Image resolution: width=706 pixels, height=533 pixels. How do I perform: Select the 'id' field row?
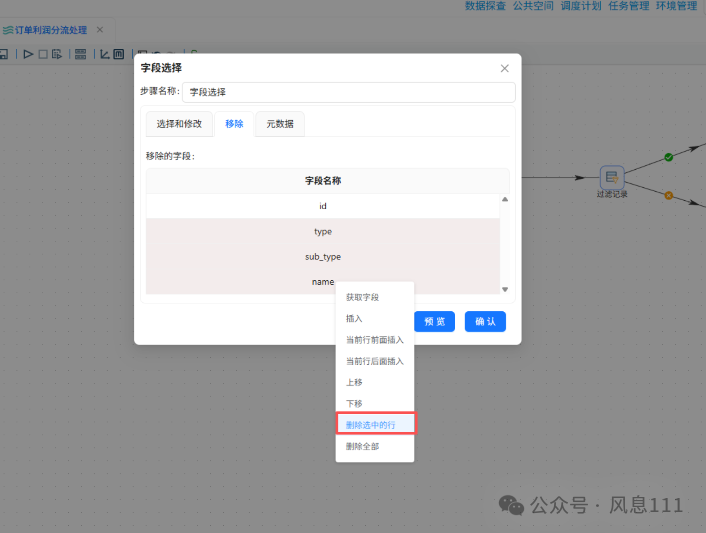[x=323, y=206]
